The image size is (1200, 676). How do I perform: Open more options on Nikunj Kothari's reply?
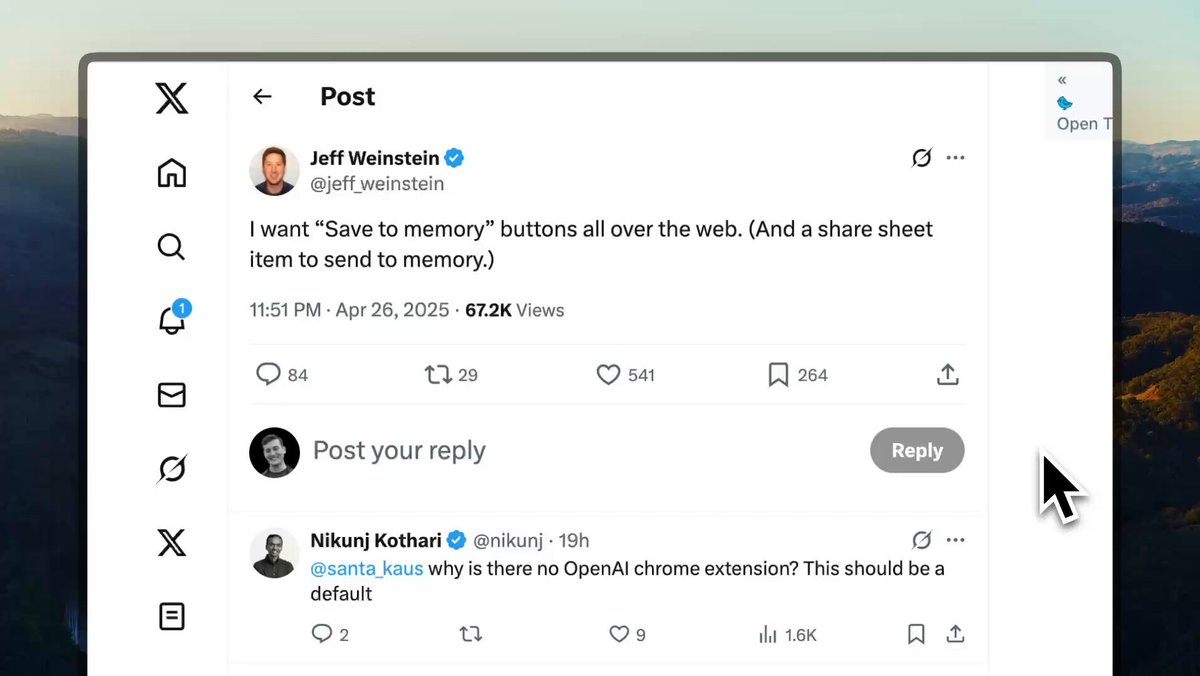(x=956, y=540)
